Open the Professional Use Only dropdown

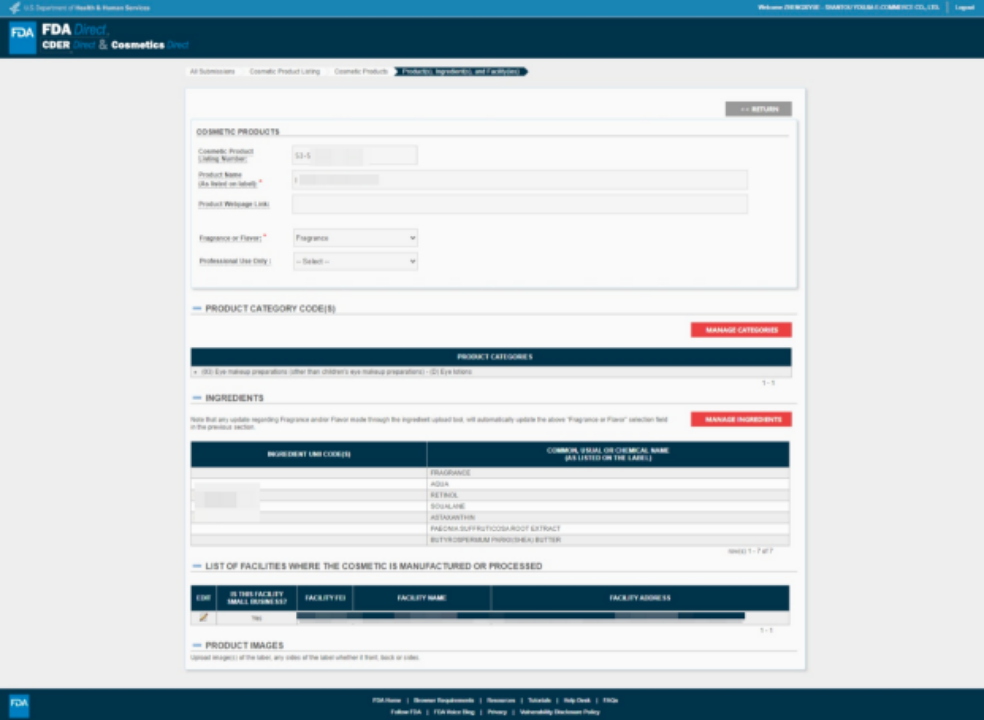(355, 261)
